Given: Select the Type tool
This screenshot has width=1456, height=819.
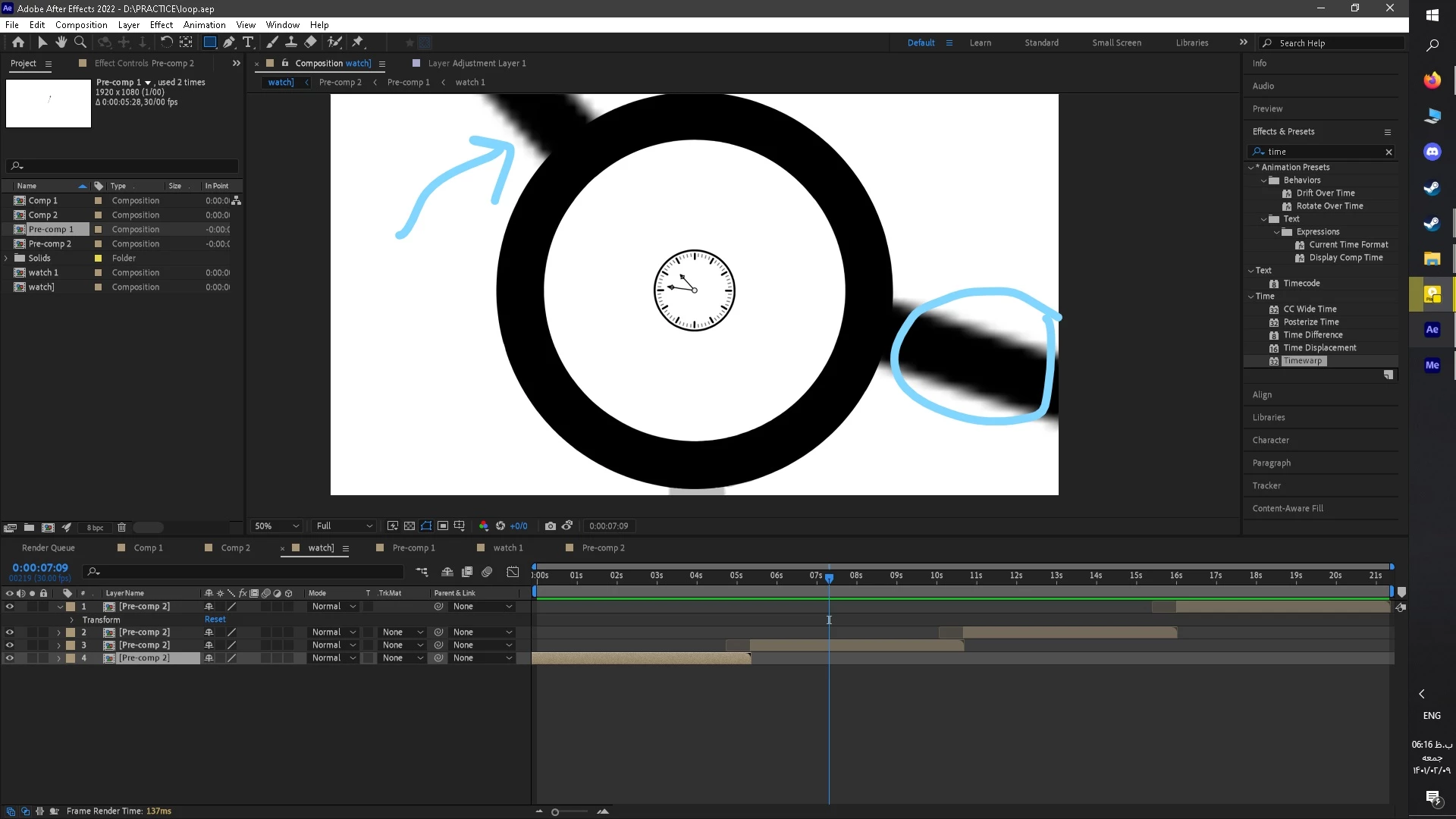Looking at the screenshot, I should click(248, 42).
